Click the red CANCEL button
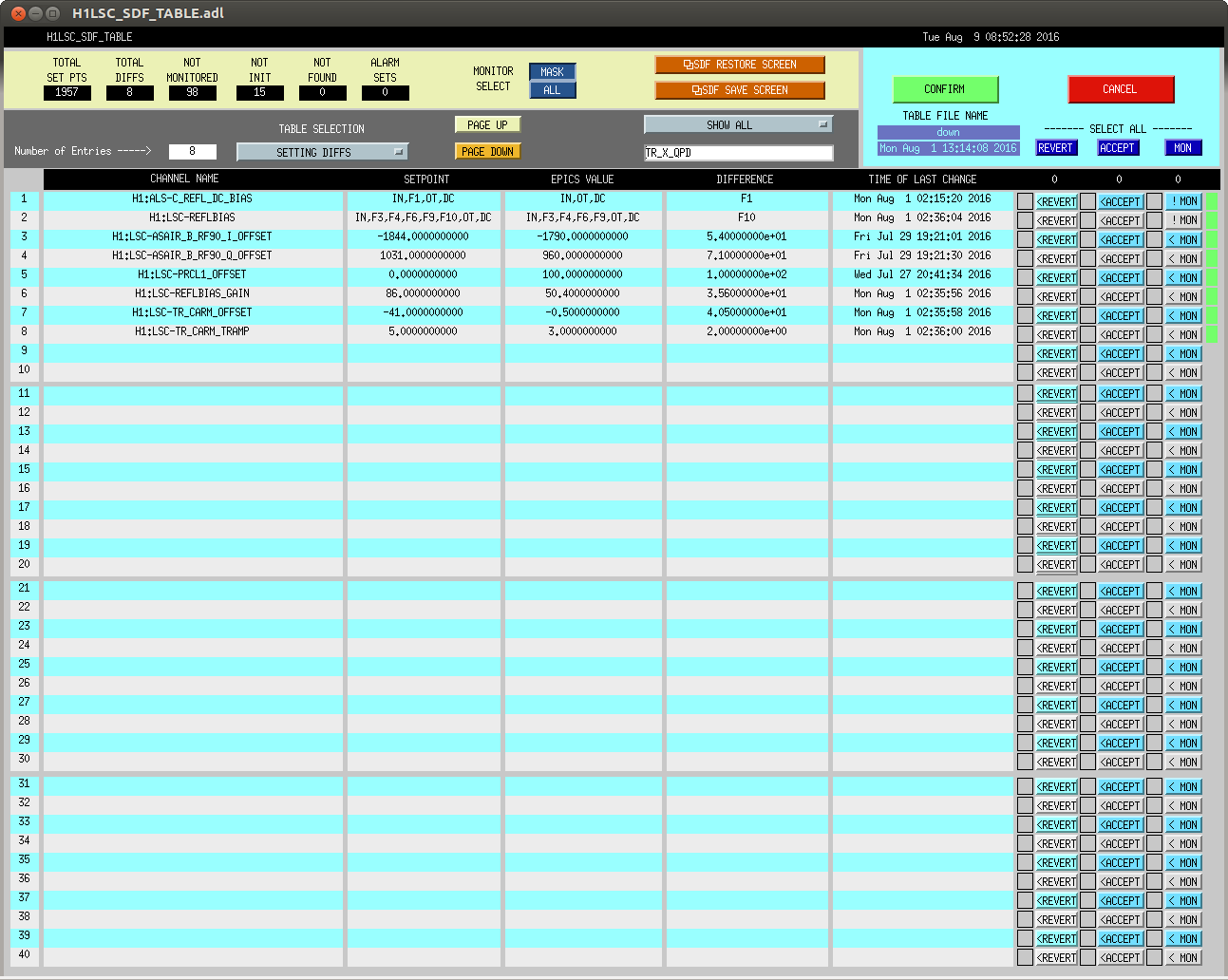Screen dimensions: 1228x980 1121,89
